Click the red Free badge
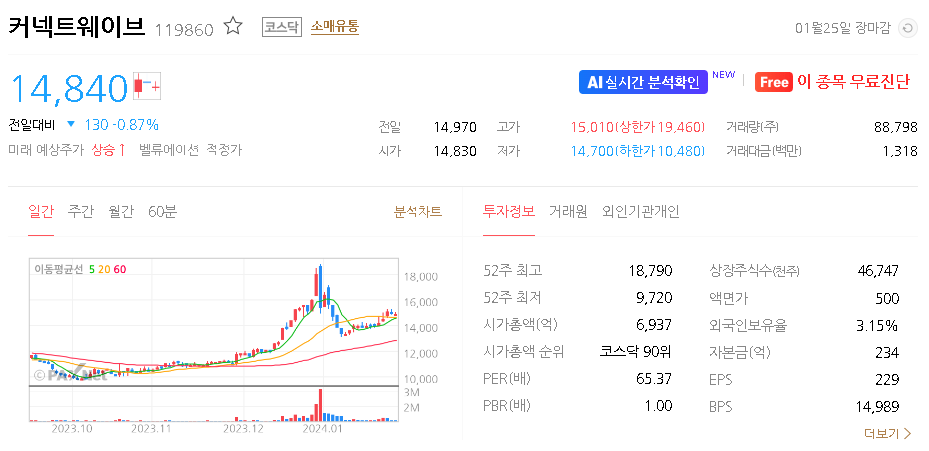 [x=774, y=82]
